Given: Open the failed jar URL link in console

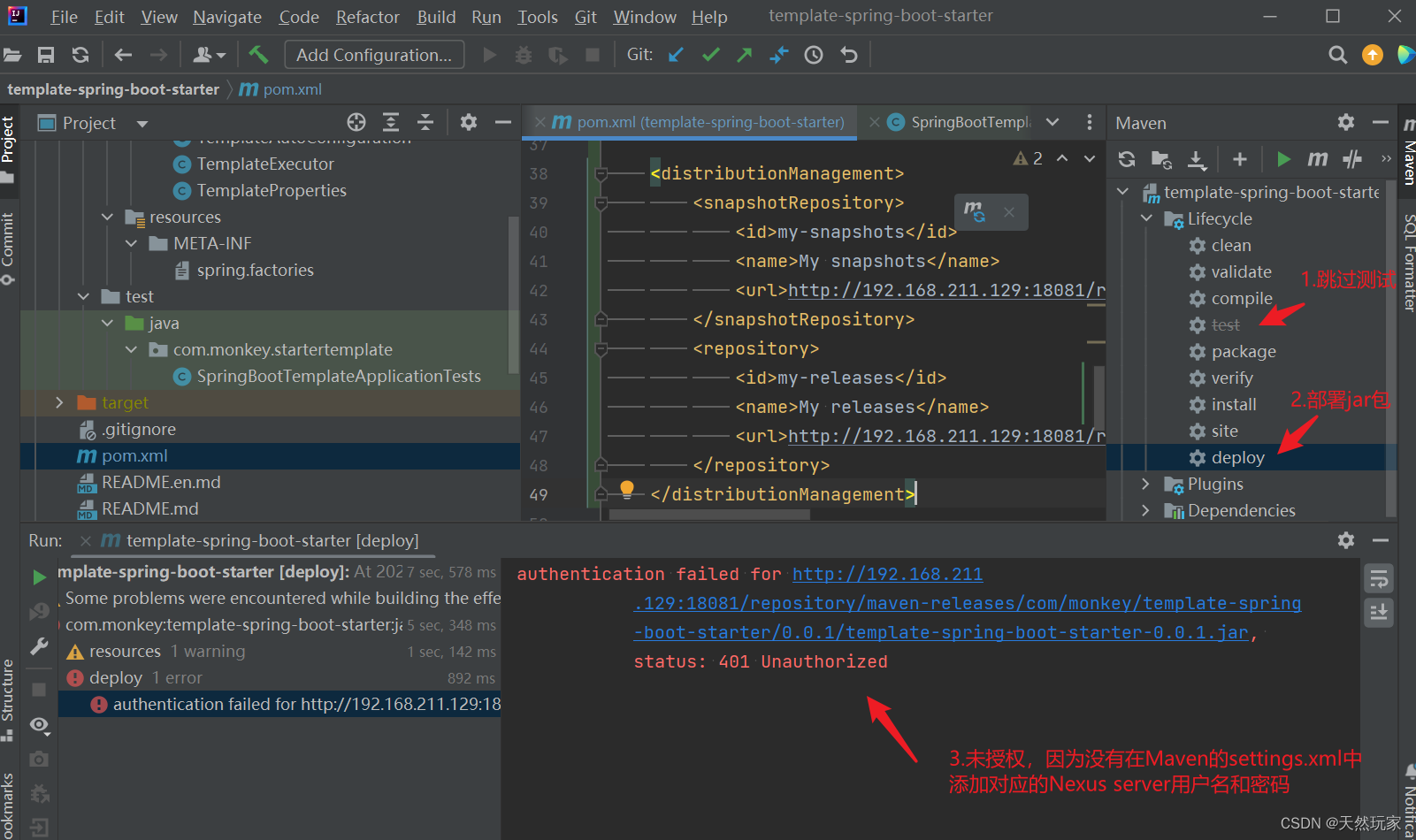Looking at the screenshot, I should [x=967, y=603].
